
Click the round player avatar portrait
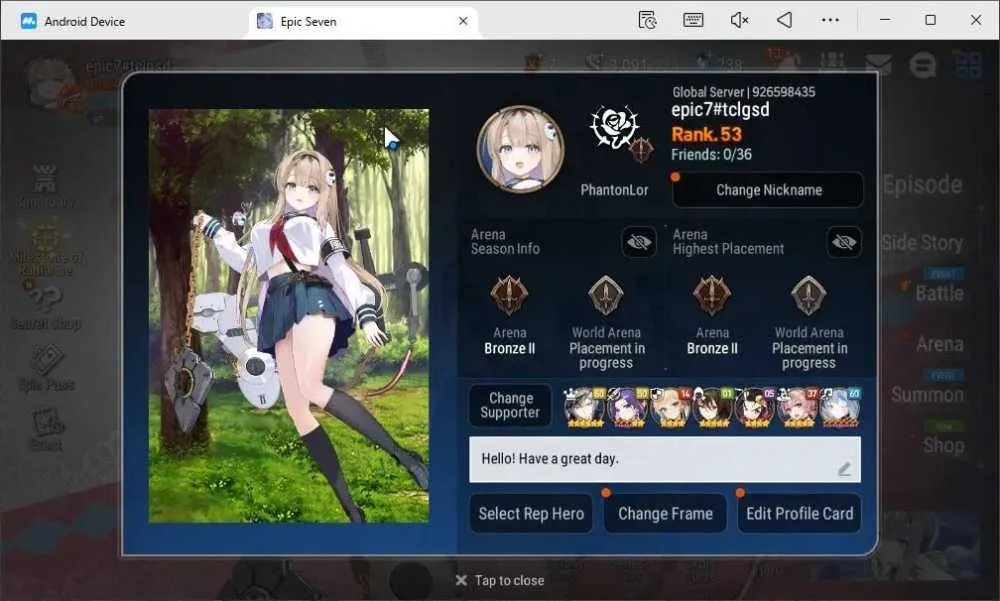click(x=520, y=149)
